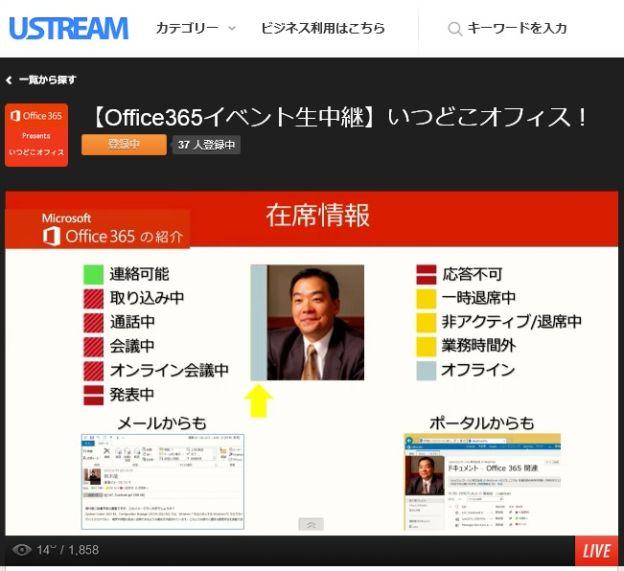Viewport: 624px width, 571px height.
Task: Open the channel title いつどこオフィス
Action: (x=339, y=117)
